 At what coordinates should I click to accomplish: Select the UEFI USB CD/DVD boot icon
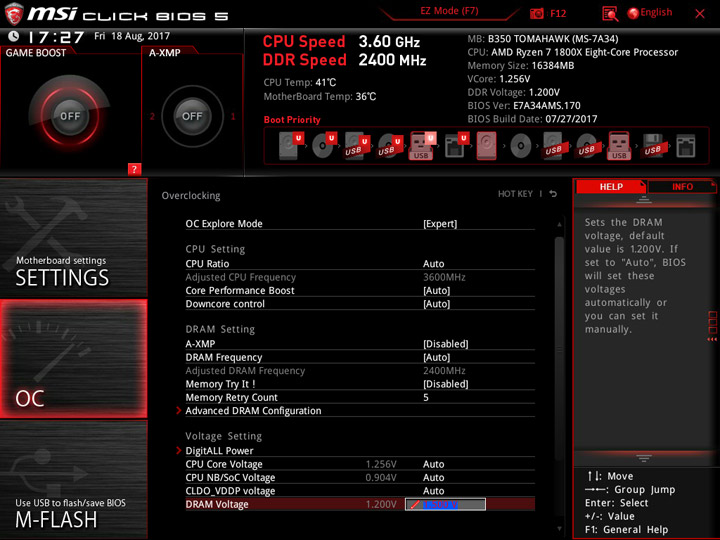coord(390,145)
